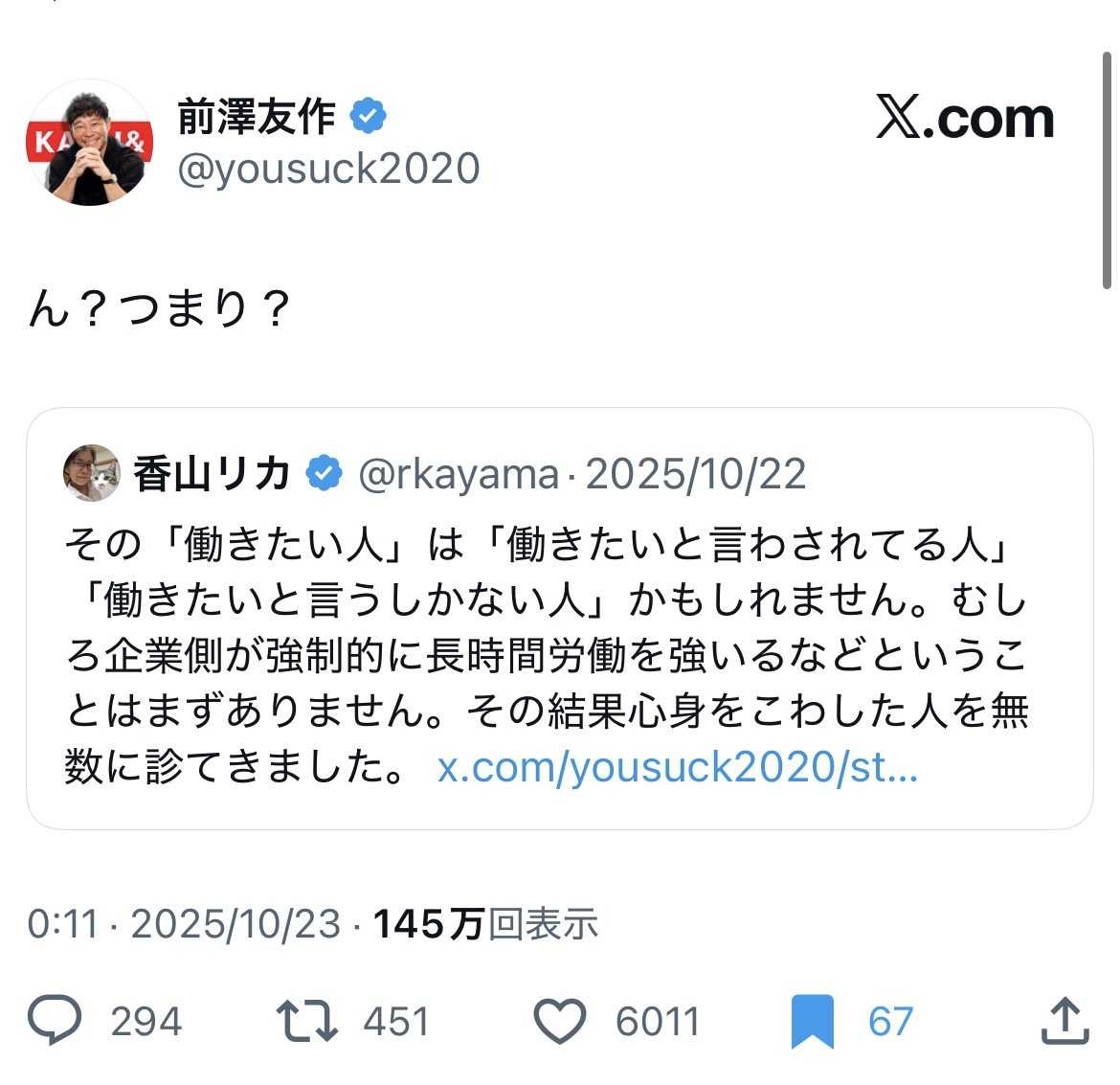Toggle the blue bookmark icon

coord(812,1021)
